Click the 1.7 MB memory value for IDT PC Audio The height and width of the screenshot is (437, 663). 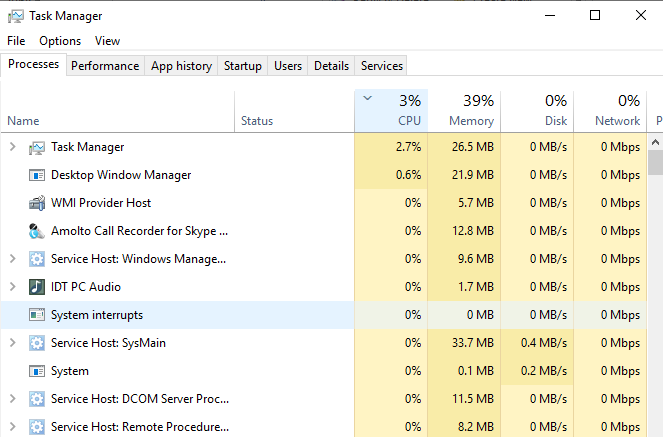click(x=476, y=287)
